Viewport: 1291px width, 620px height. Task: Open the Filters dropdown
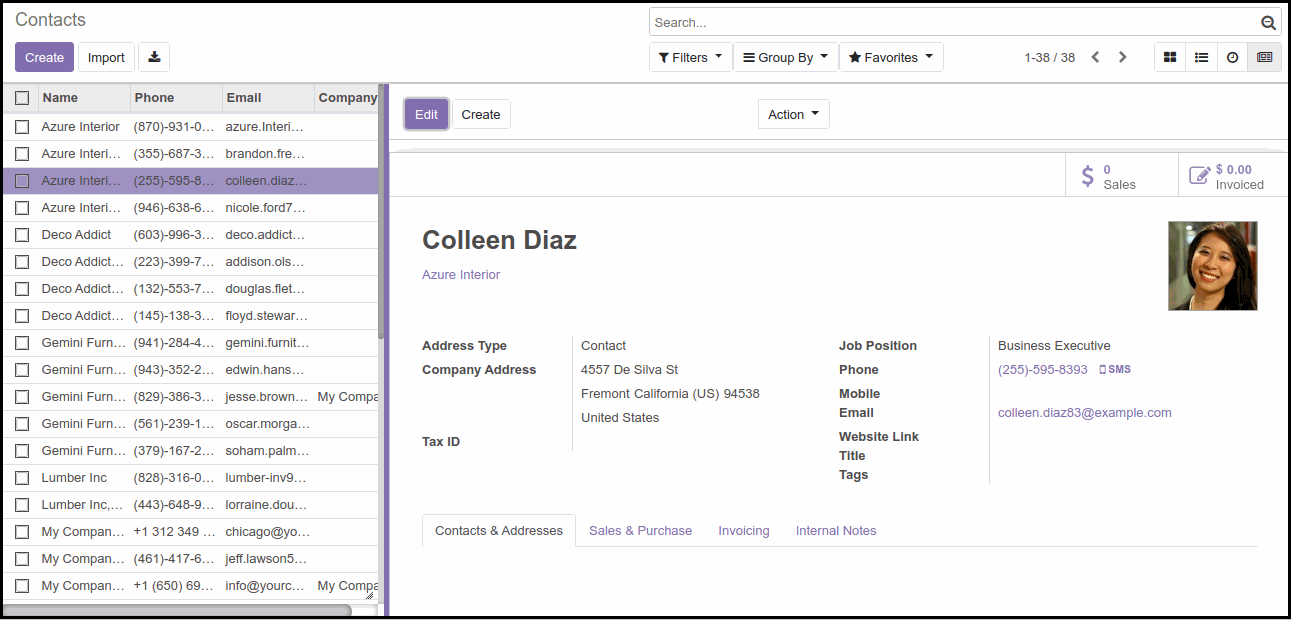tap(690, 57)
